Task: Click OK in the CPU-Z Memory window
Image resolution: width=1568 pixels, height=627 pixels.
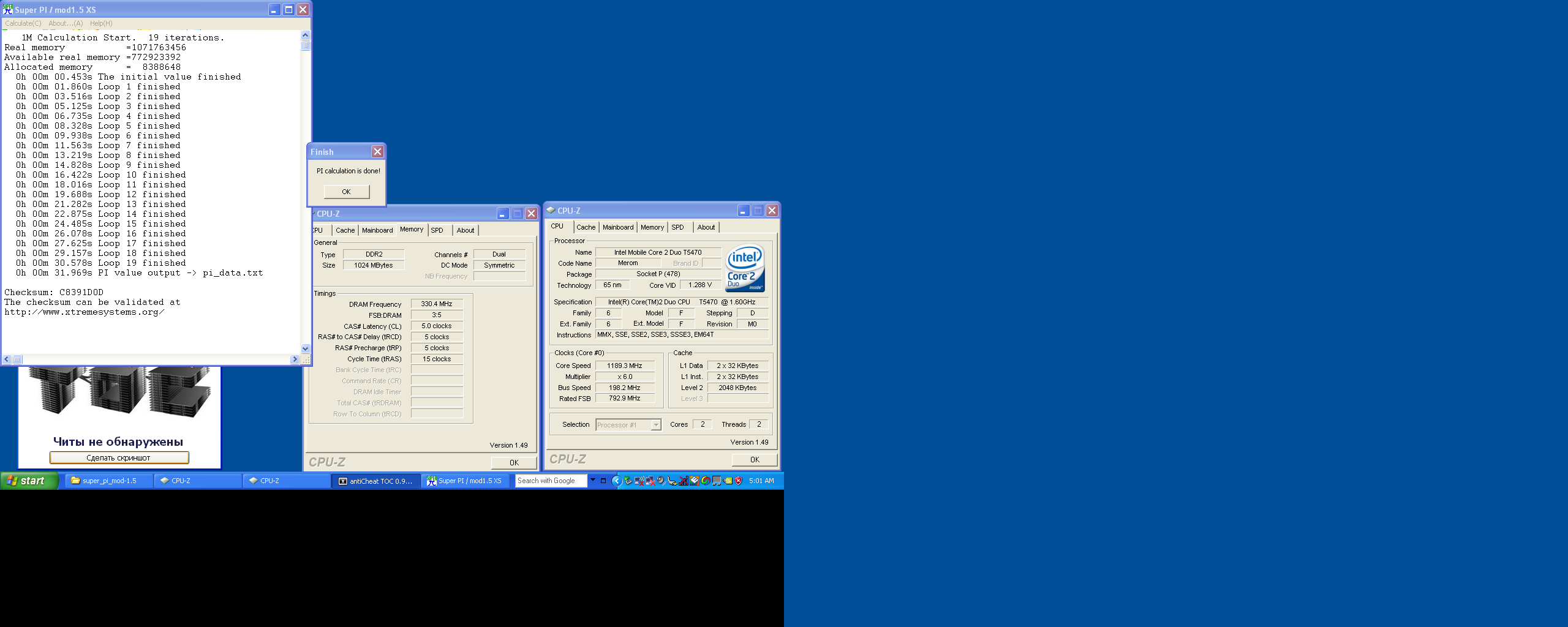Action: pyautogui.click(x=514, y=463)
